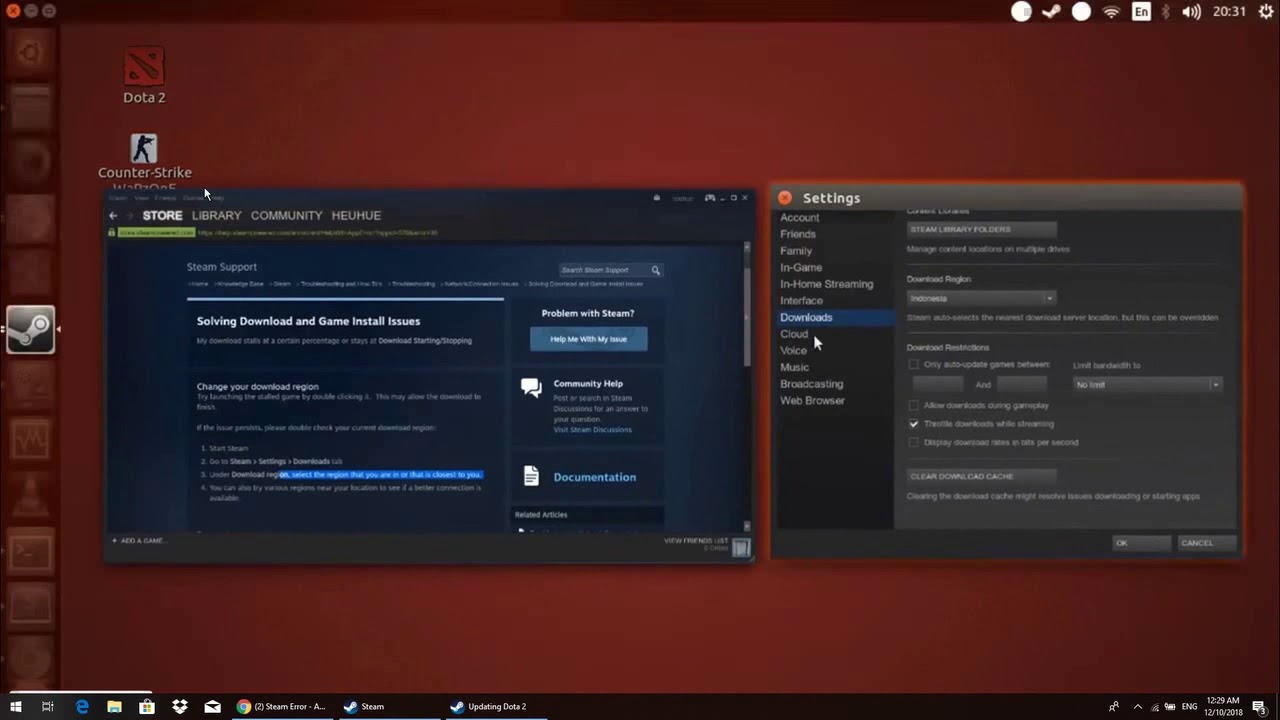
Task: Open Mail from the taskbar
Action: tap(212, 706)
